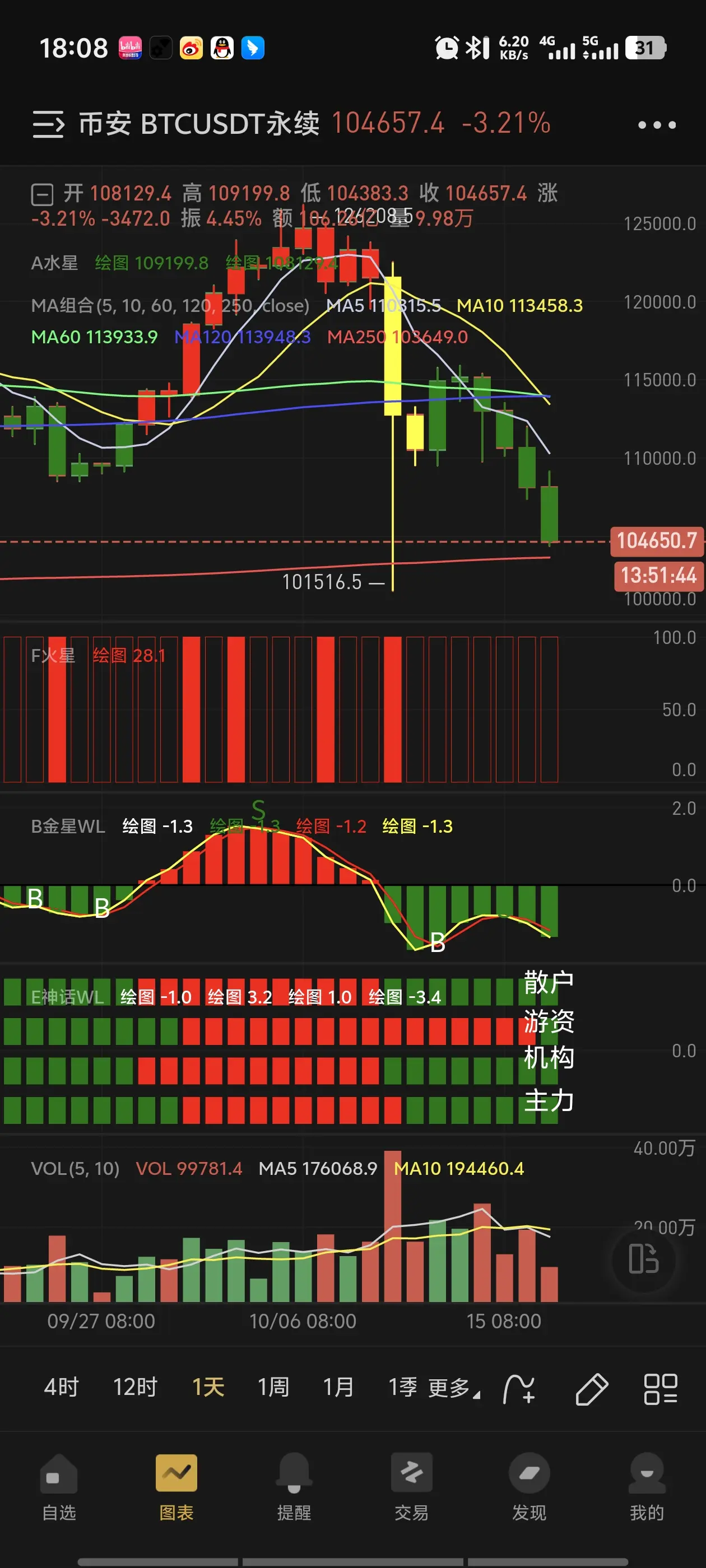Image resolution: width=706 pixels, height=1568 pixels.
Task: Tap the 机构 row label
Action: (x=549, y=1058)
